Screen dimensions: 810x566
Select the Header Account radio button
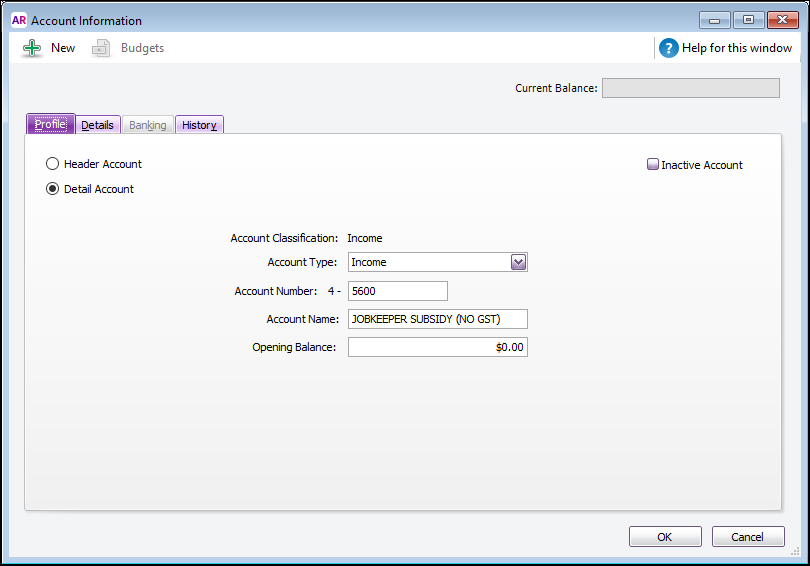[x=53, y=164]
